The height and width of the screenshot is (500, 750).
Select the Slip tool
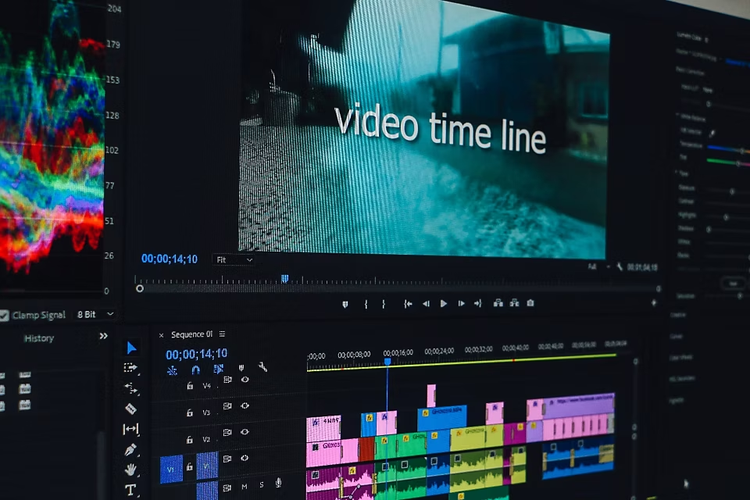(131, 429)
